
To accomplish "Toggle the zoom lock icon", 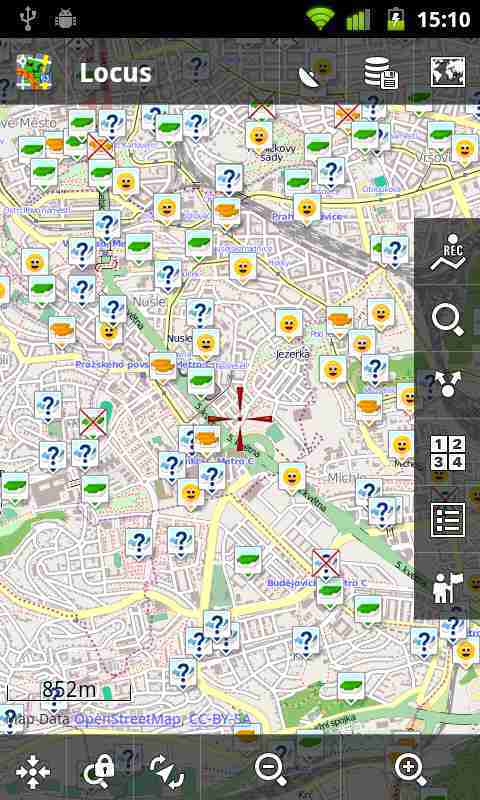I will 98,771.
